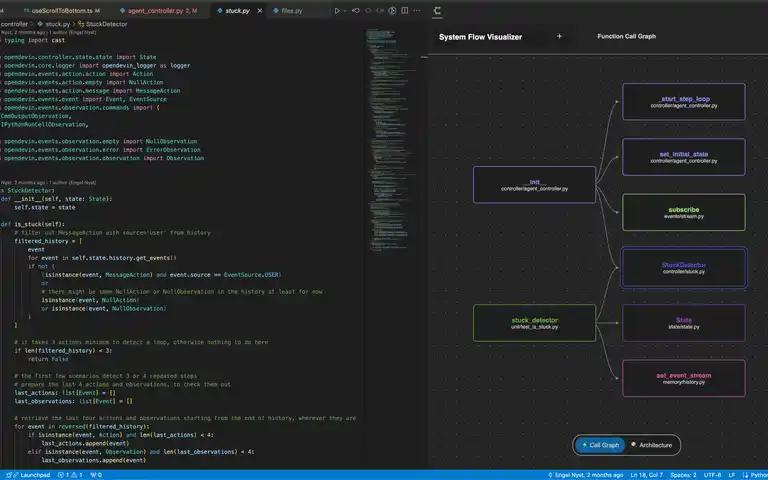Screen dimensions: 768x480
Task: Select the subscribe events/stream.py node
Action: 684,212
